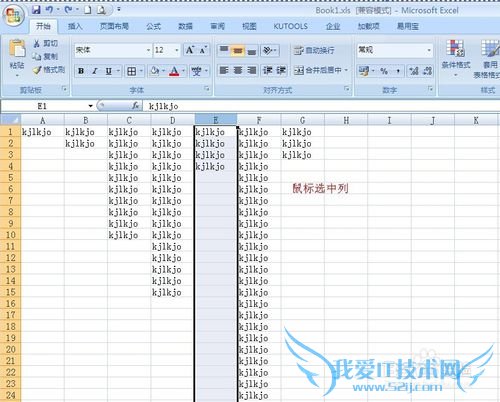Viewport: 500px width, 402px height.
Task: Increase font size button
Action: point(190,50)
